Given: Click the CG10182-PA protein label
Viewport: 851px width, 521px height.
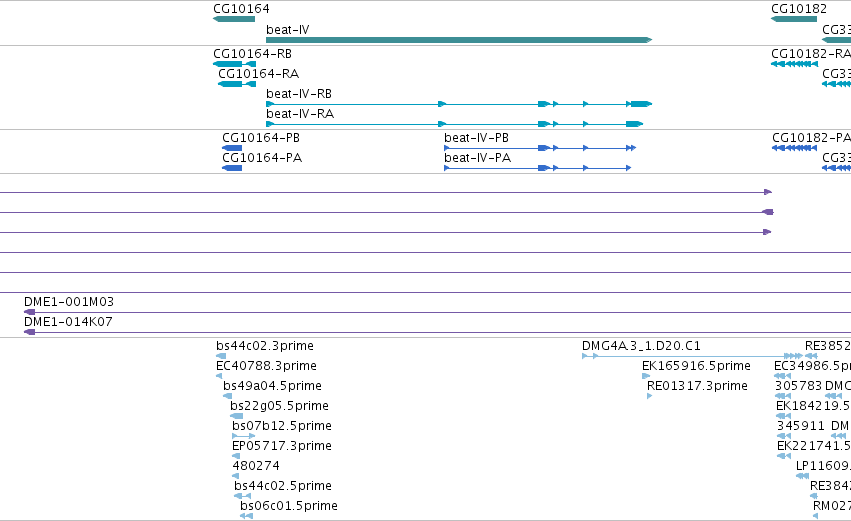Looking at the screenshot, I should click(x=811, y=138).
